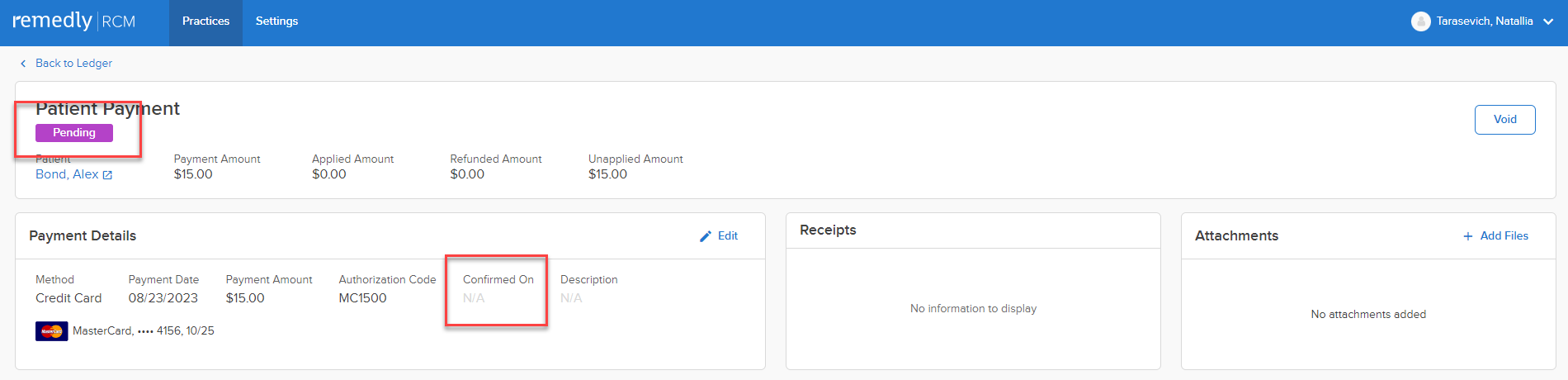This screenshot has height=380, width=1568.
Task: Click the plus icon beside Add Files
Action: (x=1468, y=236)
